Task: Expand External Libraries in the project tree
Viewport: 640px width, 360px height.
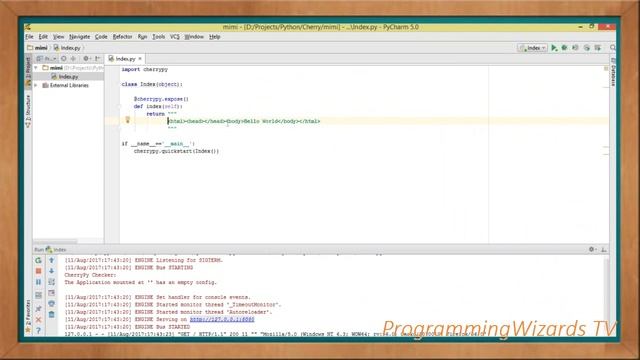Action: [x=36, y=85]
